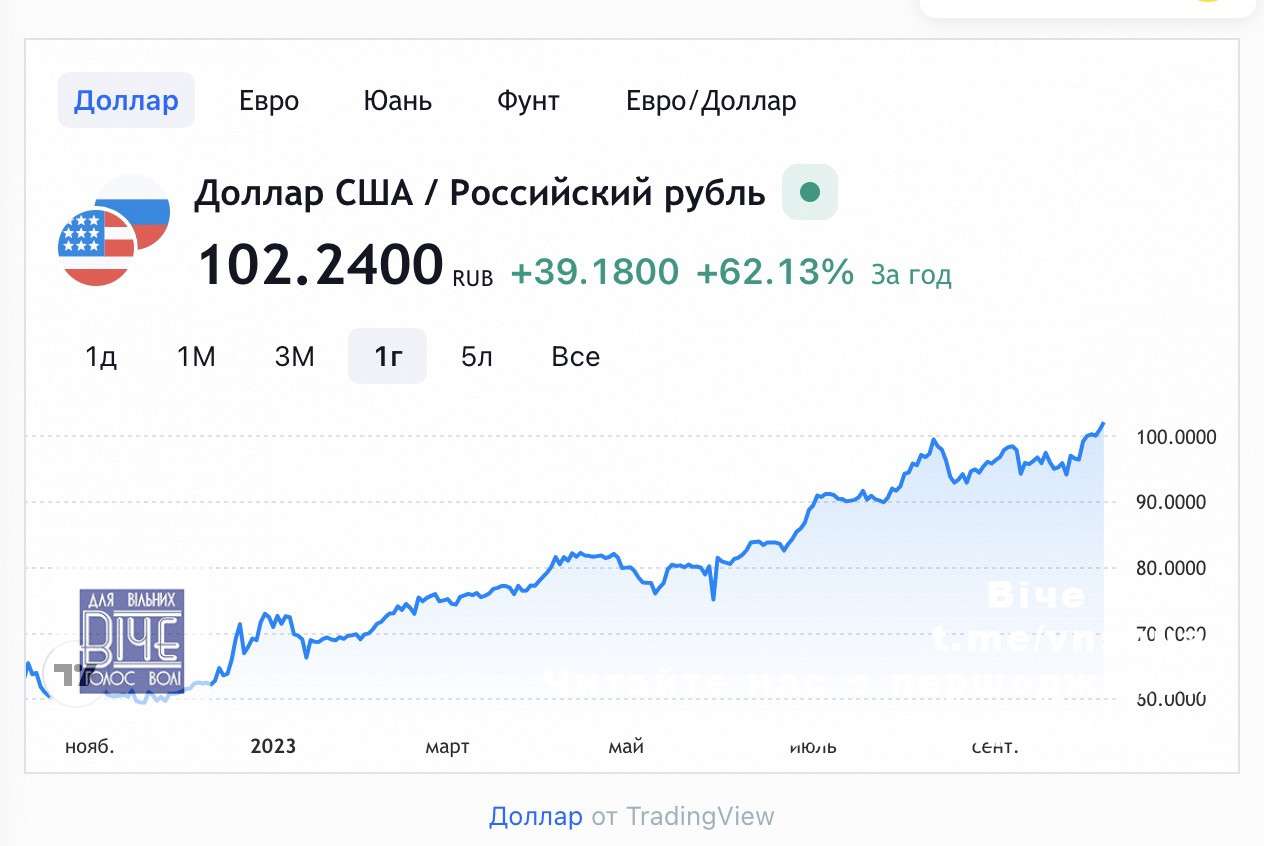Click the TradingView logo on chart
Image resolution: width=1264 pixels, height=846 pixels.
[74, 674]
